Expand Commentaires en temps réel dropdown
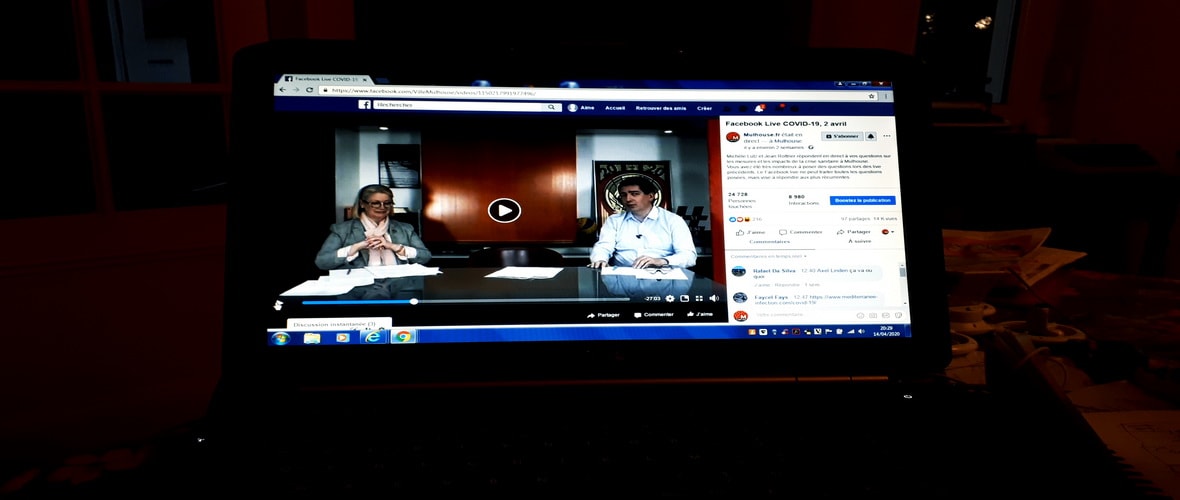The width and height of the screenshot is (1180, 500). (768, 256)
